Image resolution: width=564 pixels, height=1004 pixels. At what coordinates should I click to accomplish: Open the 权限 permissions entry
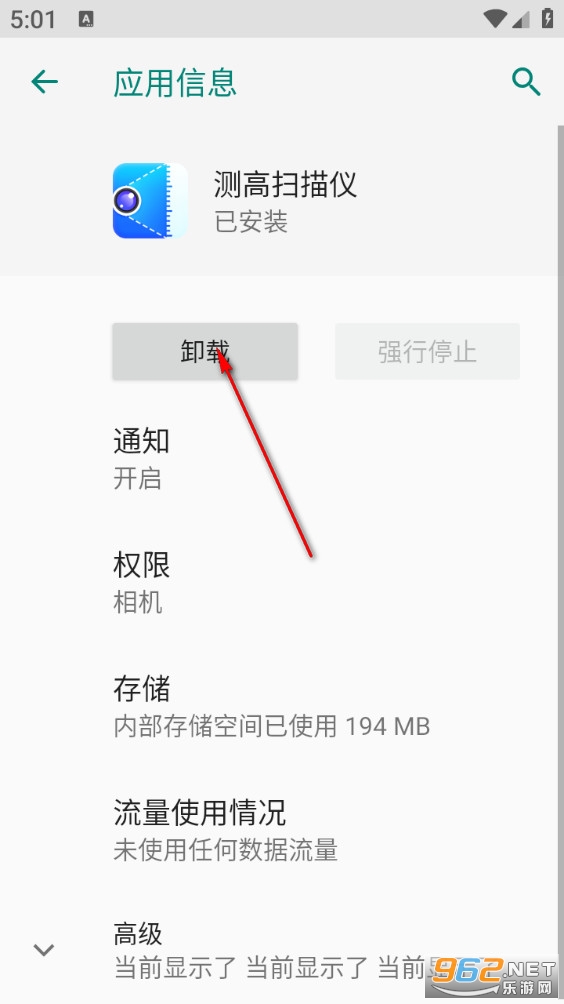(282, 583)
